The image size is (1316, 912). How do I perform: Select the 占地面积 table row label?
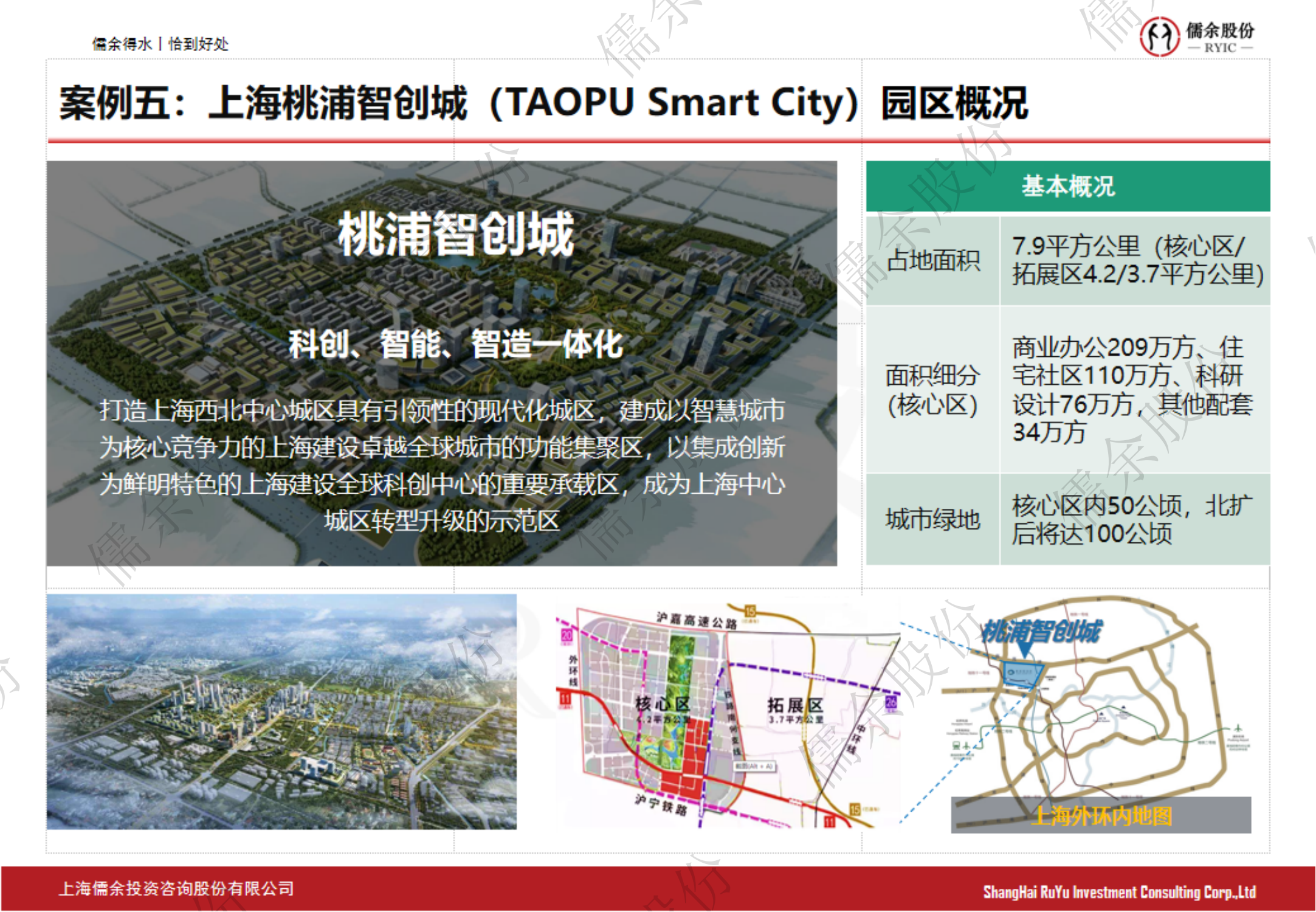(x=932, y=261)
